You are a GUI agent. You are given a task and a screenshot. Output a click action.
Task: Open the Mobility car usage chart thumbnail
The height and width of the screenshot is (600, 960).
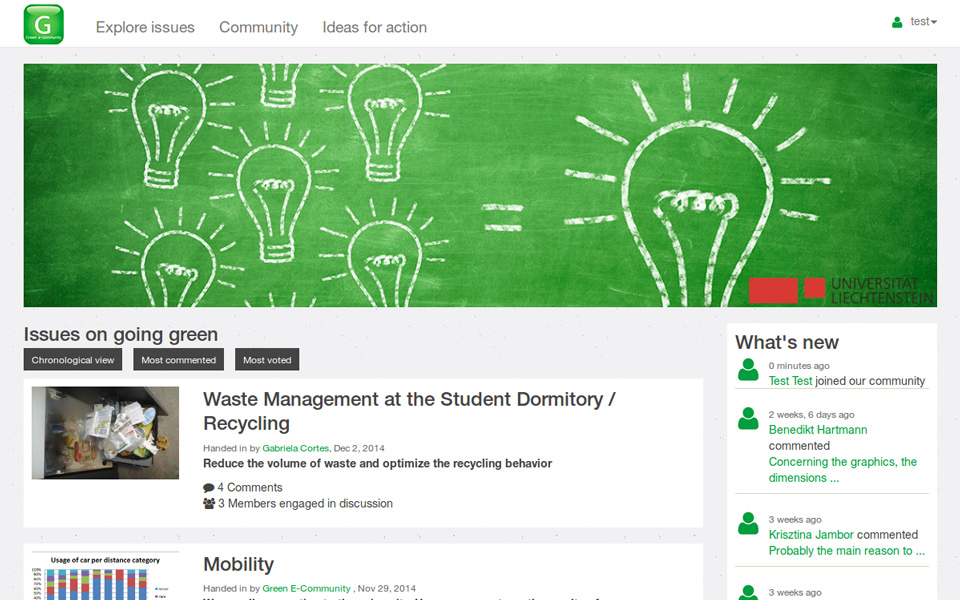(x=105, y=576)
